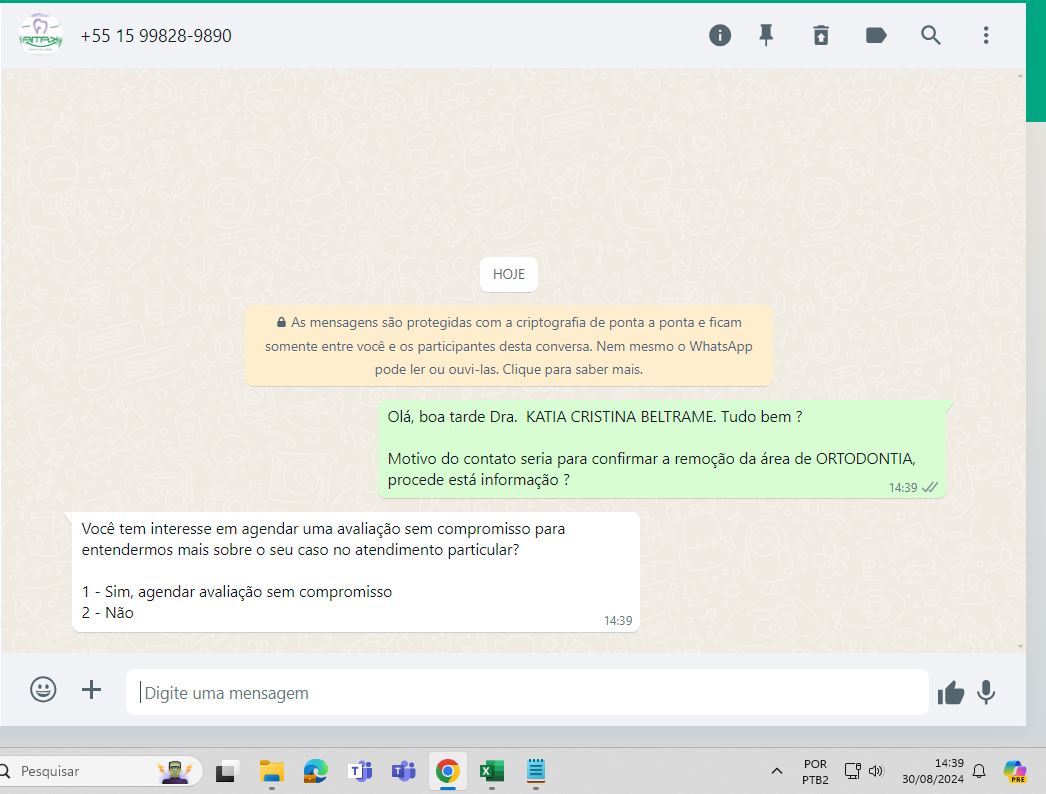
Task: Click the Windows Pesquisar search box
Action: click(100, 771)
